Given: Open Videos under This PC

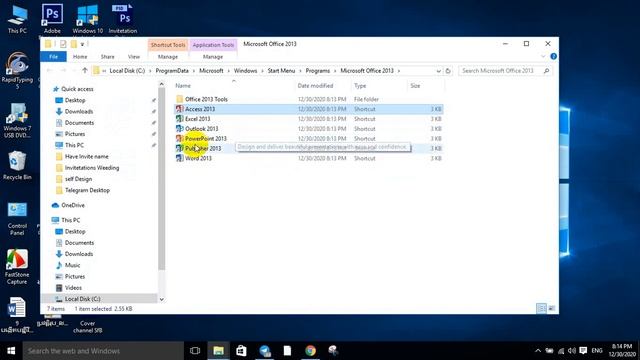Looking at the screenshot, I should click(x=73, y=288).
